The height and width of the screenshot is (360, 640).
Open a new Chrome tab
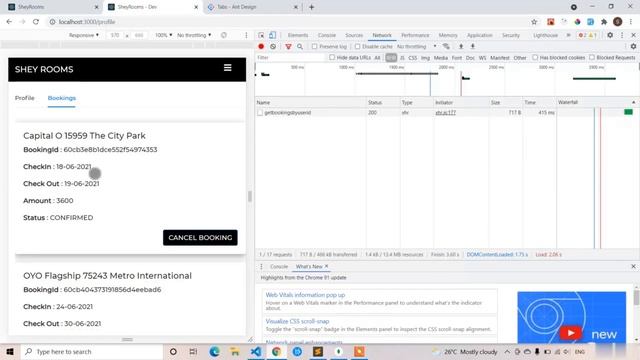311,7
